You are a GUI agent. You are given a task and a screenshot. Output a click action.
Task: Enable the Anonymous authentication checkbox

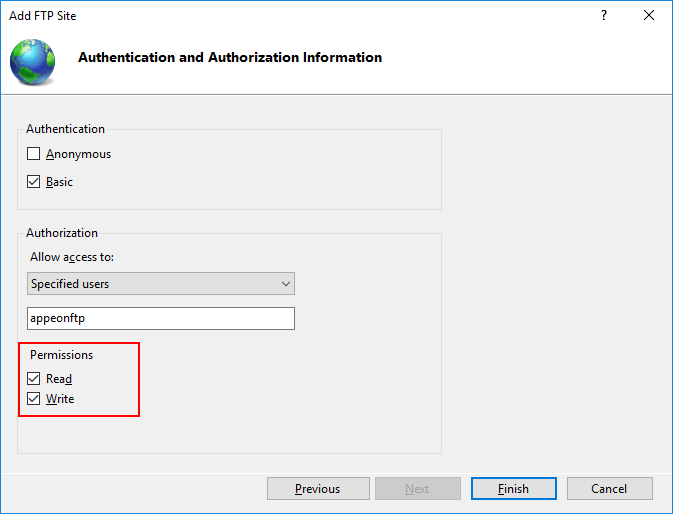click(33, 154)
